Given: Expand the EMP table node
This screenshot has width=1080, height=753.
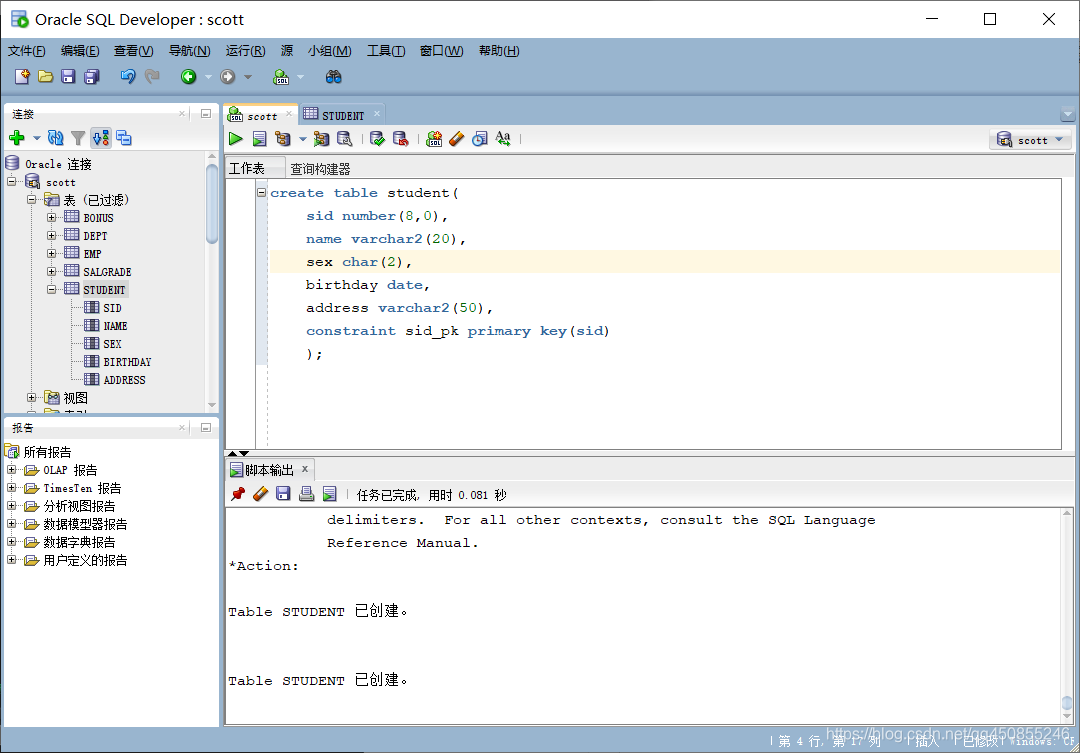Looking at the screenshot, I should click(x=52, y=254).
